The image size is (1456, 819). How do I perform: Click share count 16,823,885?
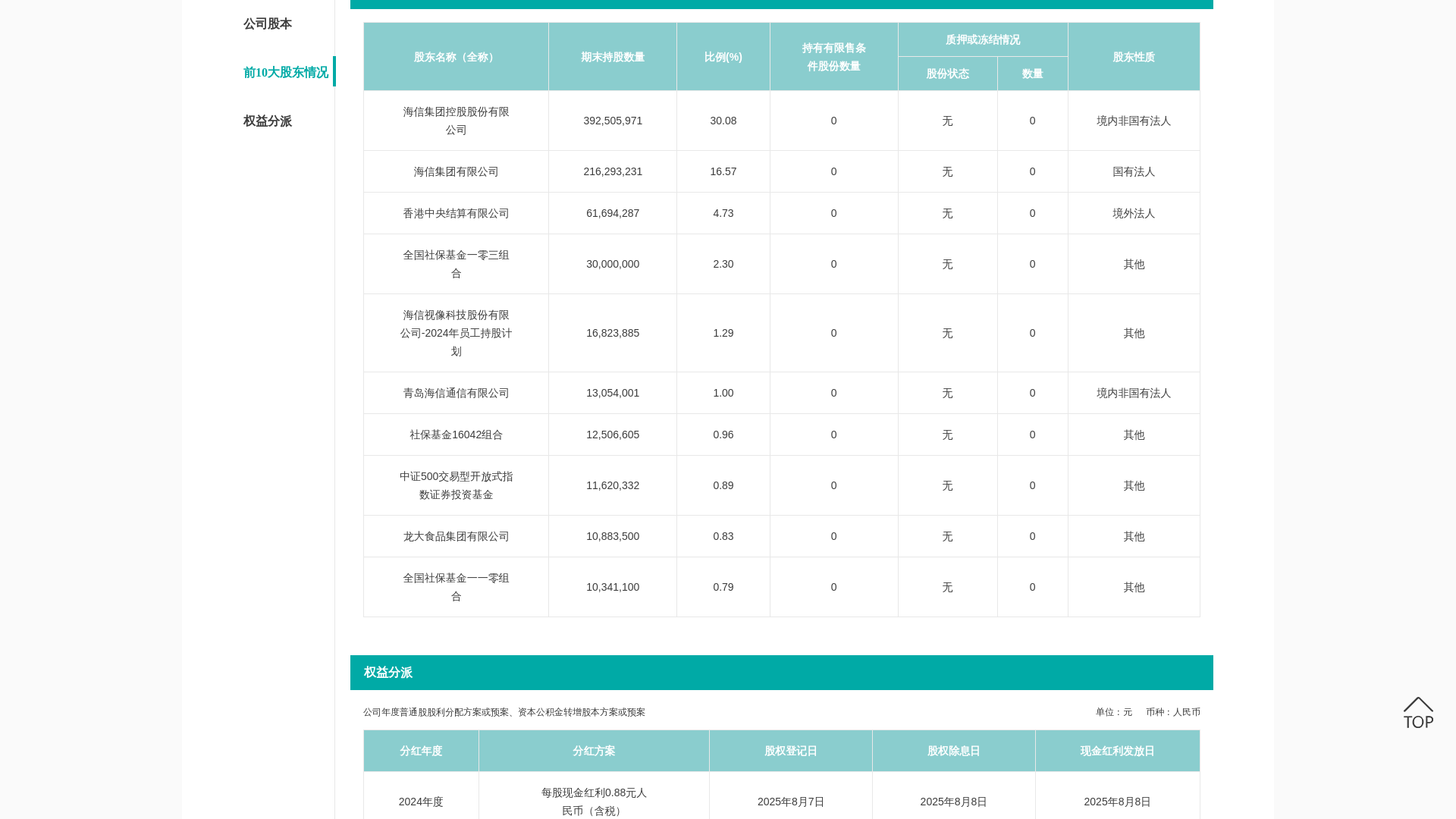click(613, 333)
